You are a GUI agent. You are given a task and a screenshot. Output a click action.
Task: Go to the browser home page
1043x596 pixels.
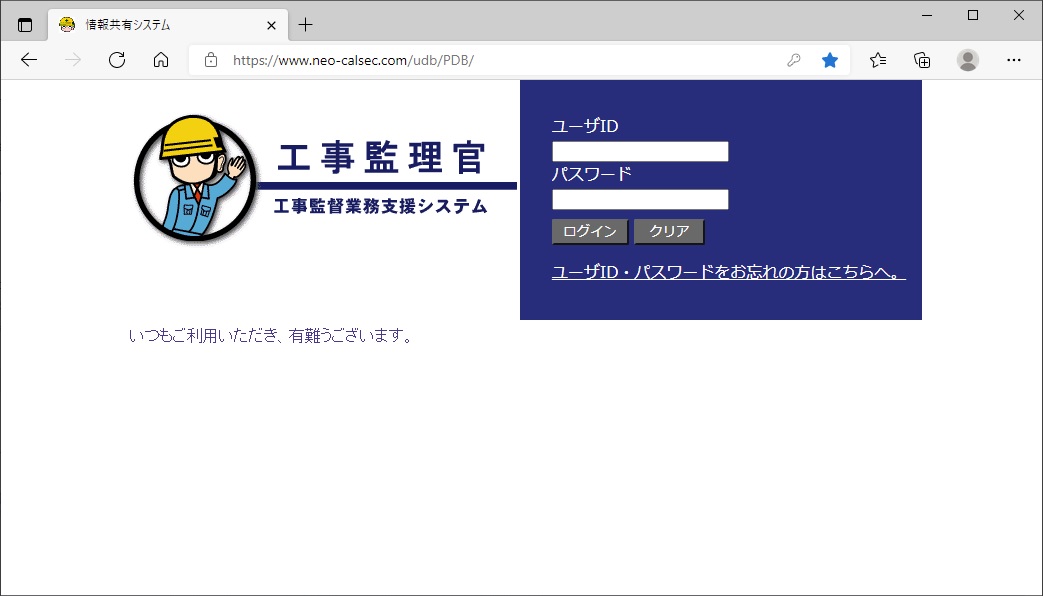coord(161,60)
